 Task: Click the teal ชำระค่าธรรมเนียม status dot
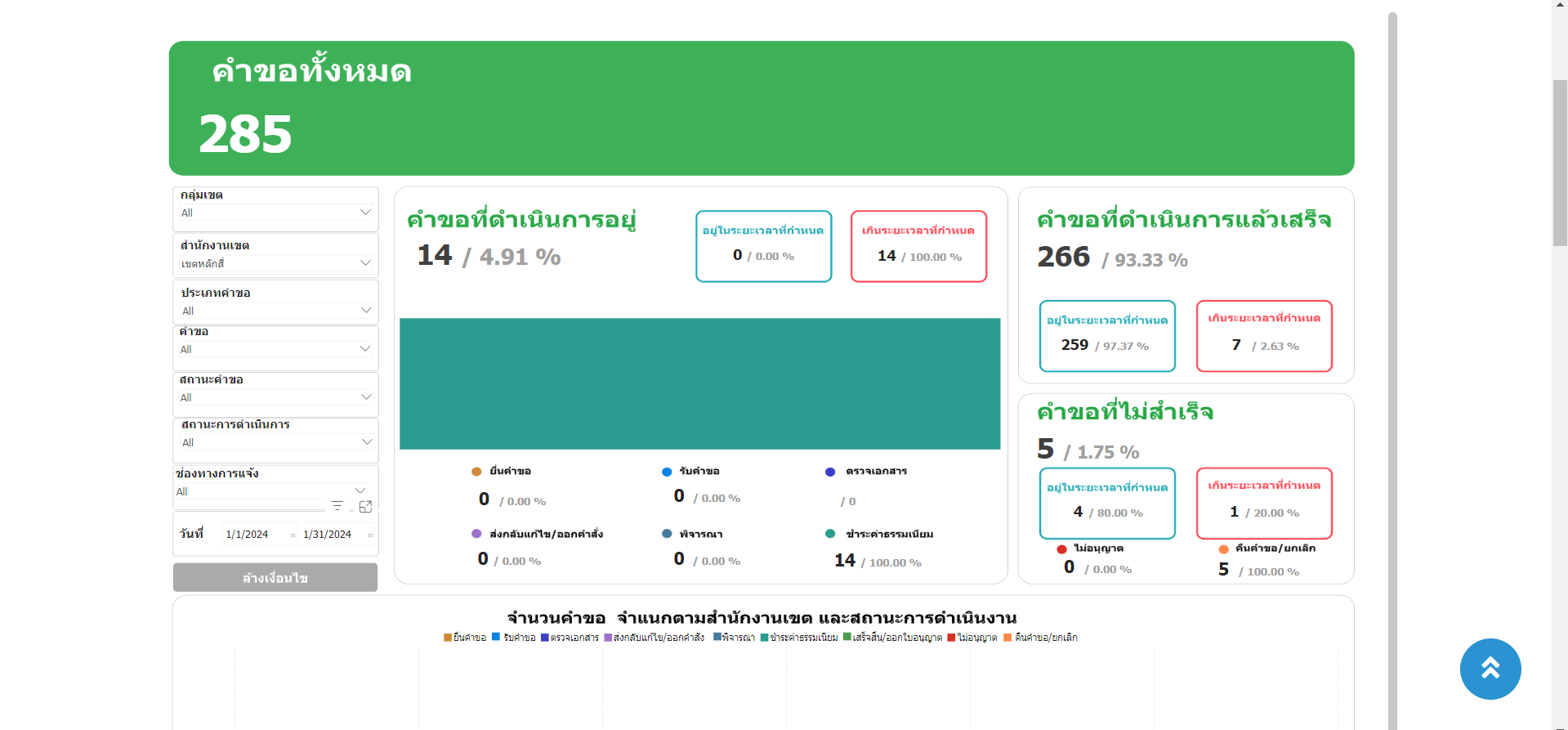click(x=830, y=534)
